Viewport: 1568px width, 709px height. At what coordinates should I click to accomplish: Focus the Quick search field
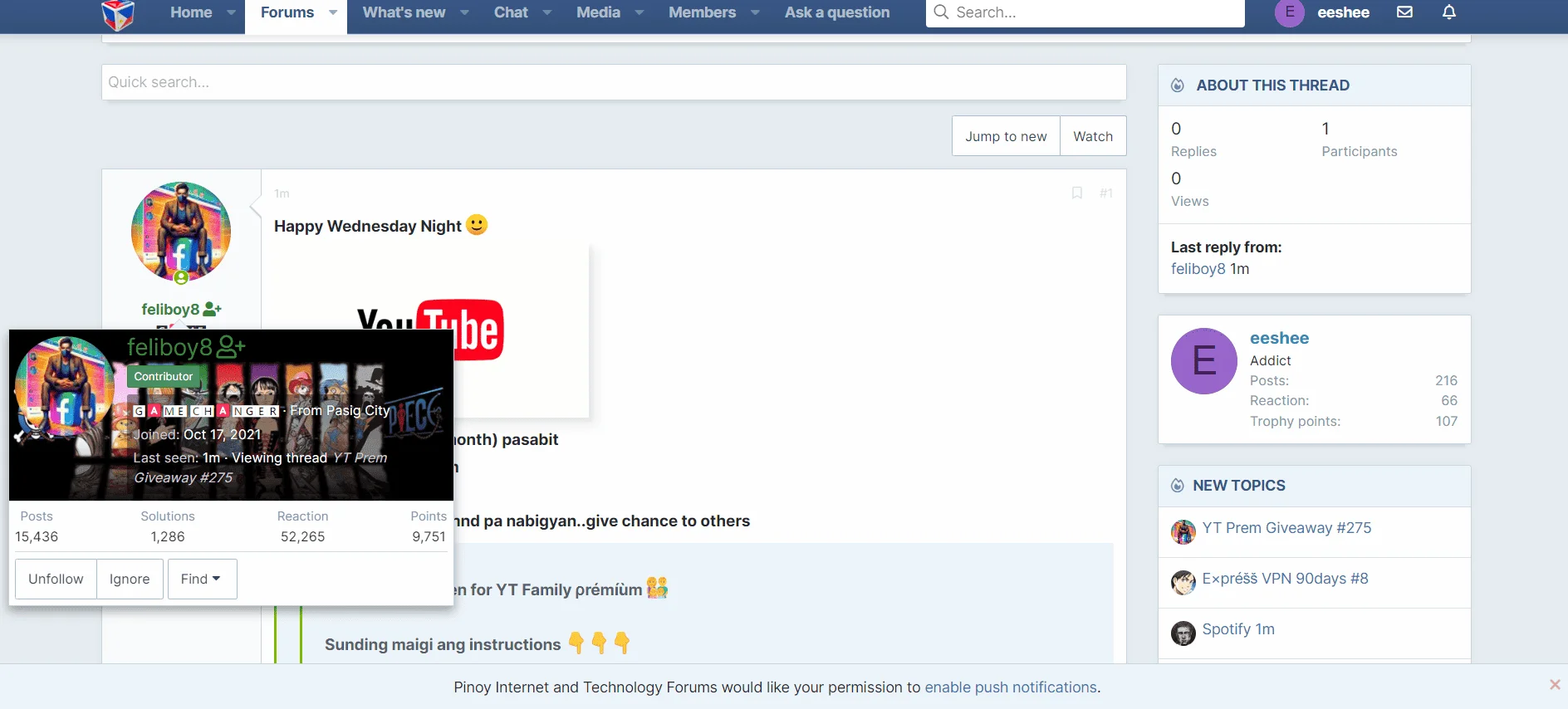(x=614, y=82)
